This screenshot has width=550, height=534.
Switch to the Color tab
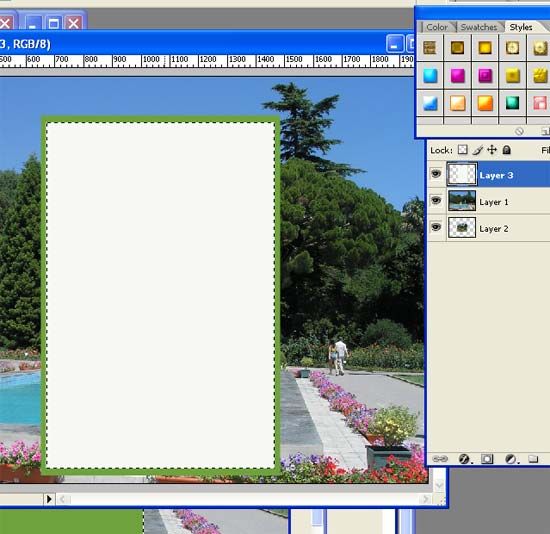pyautogui.click(x=437, y=27)
